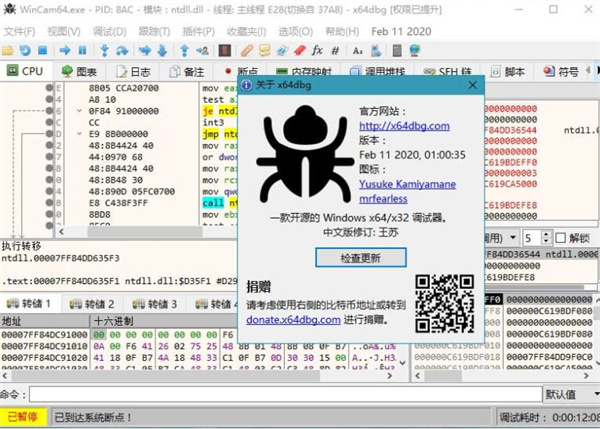600x429 pixels.
Task: Click the Pause execution icon
Action: [x=82, y=51]
